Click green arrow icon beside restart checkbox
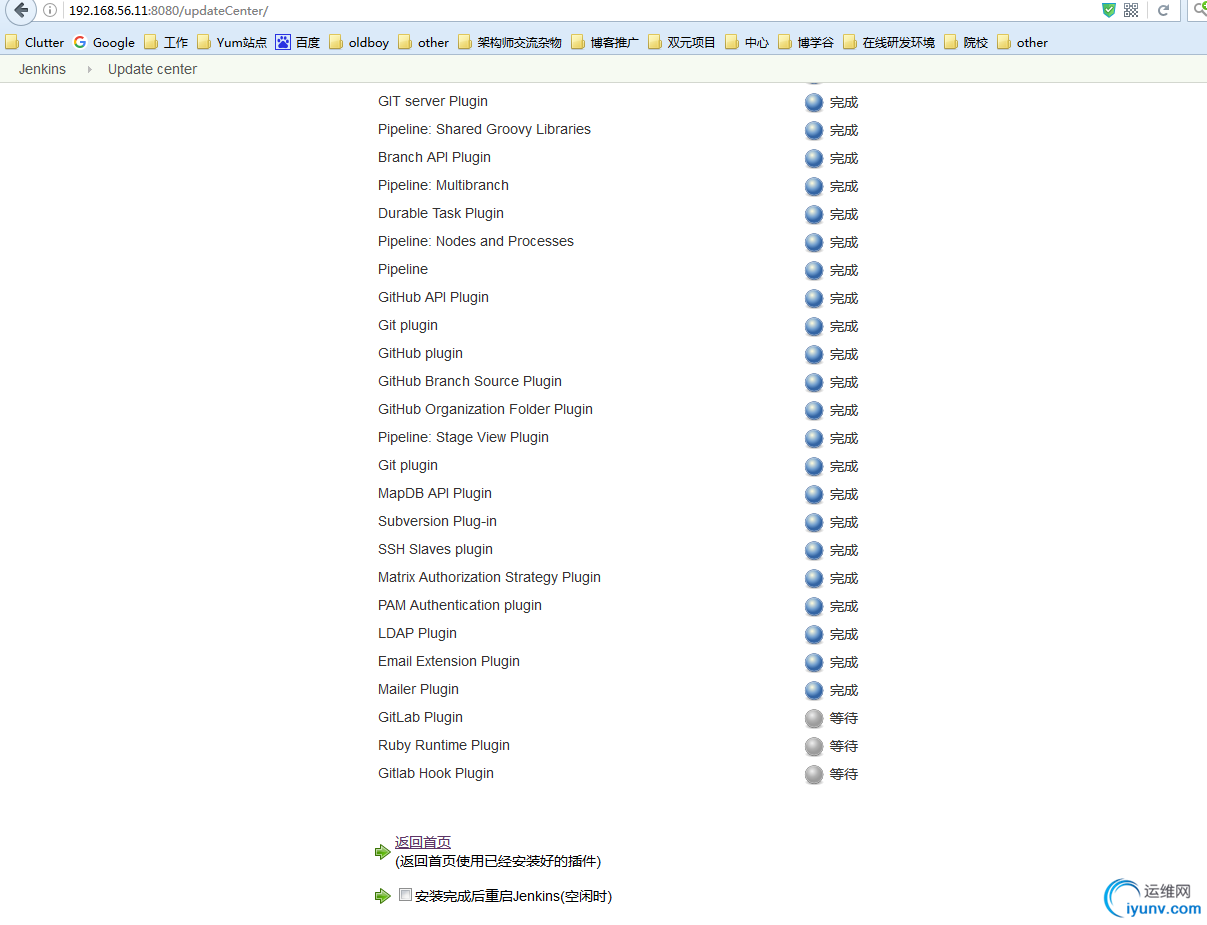This screenshot has width=1207, height=925. click(382, 896)
